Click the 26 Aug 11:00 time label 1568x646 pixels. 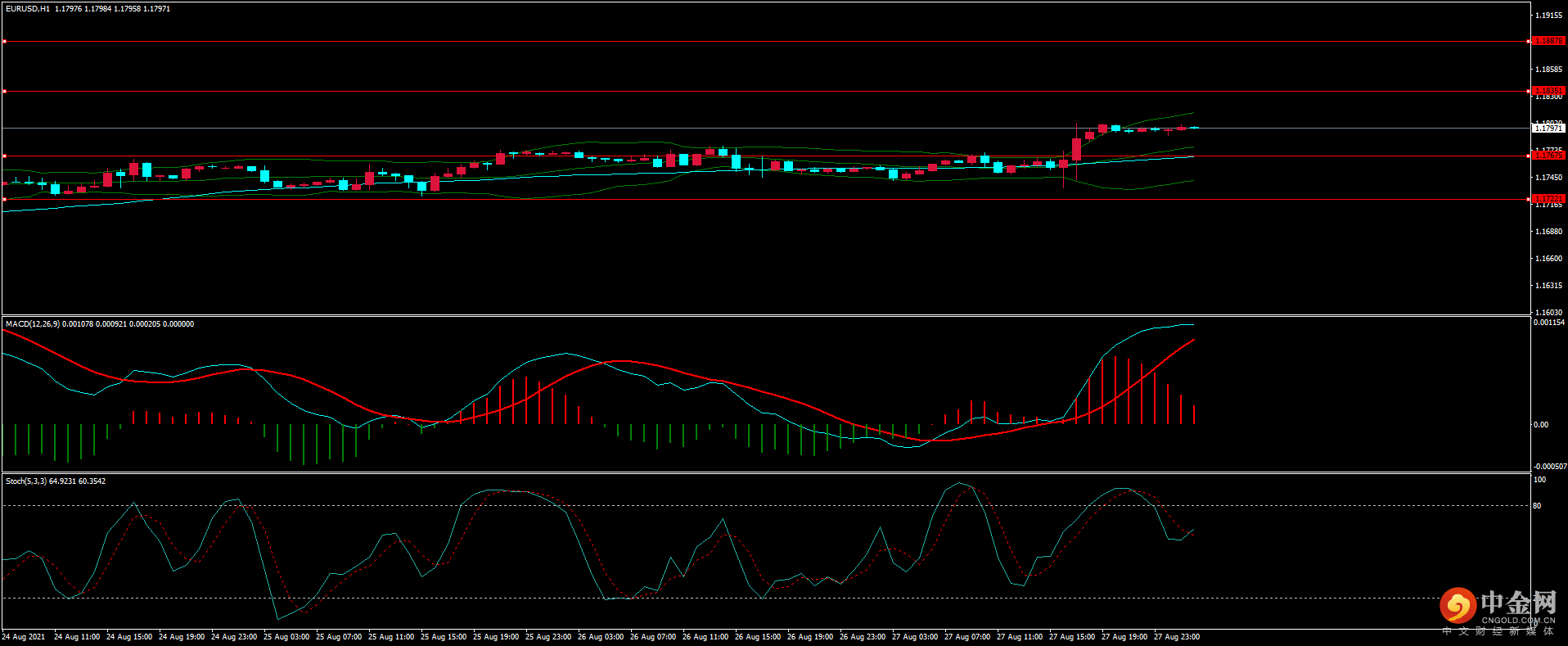705,637
